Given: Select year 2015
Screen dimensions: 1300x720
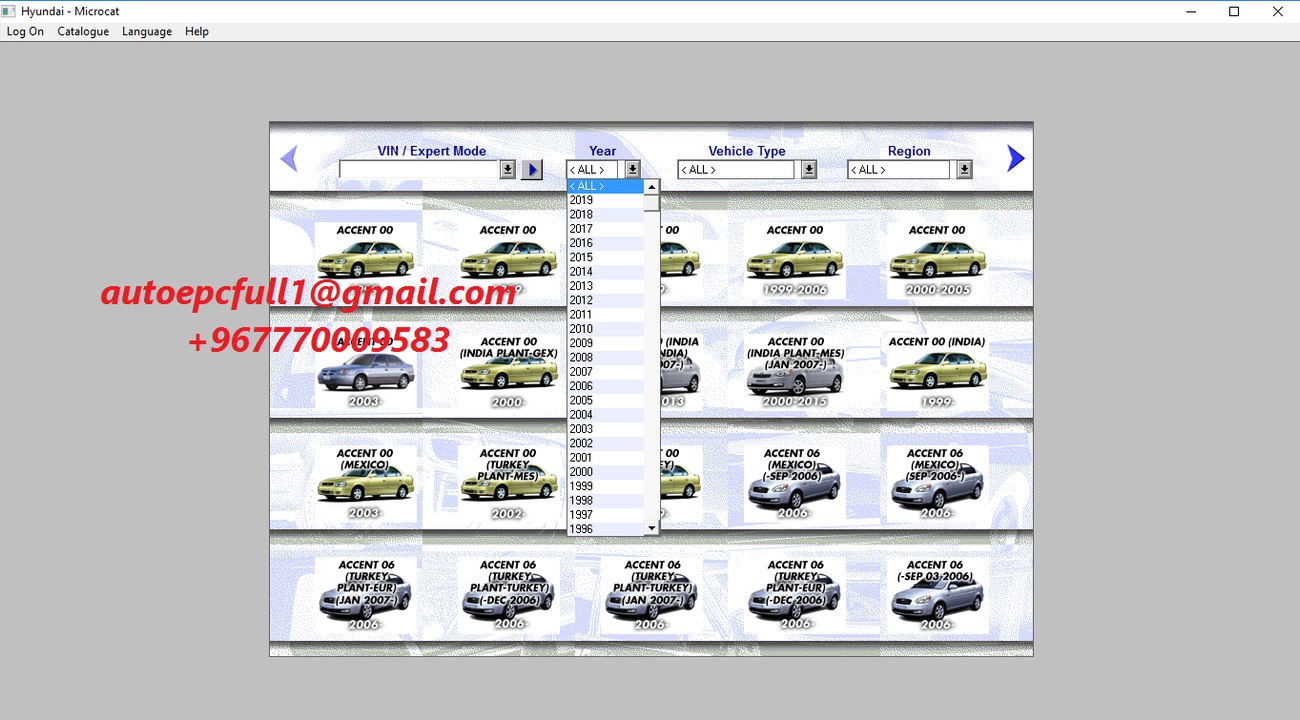Looking at the screenshot, I should pos(605,258).
